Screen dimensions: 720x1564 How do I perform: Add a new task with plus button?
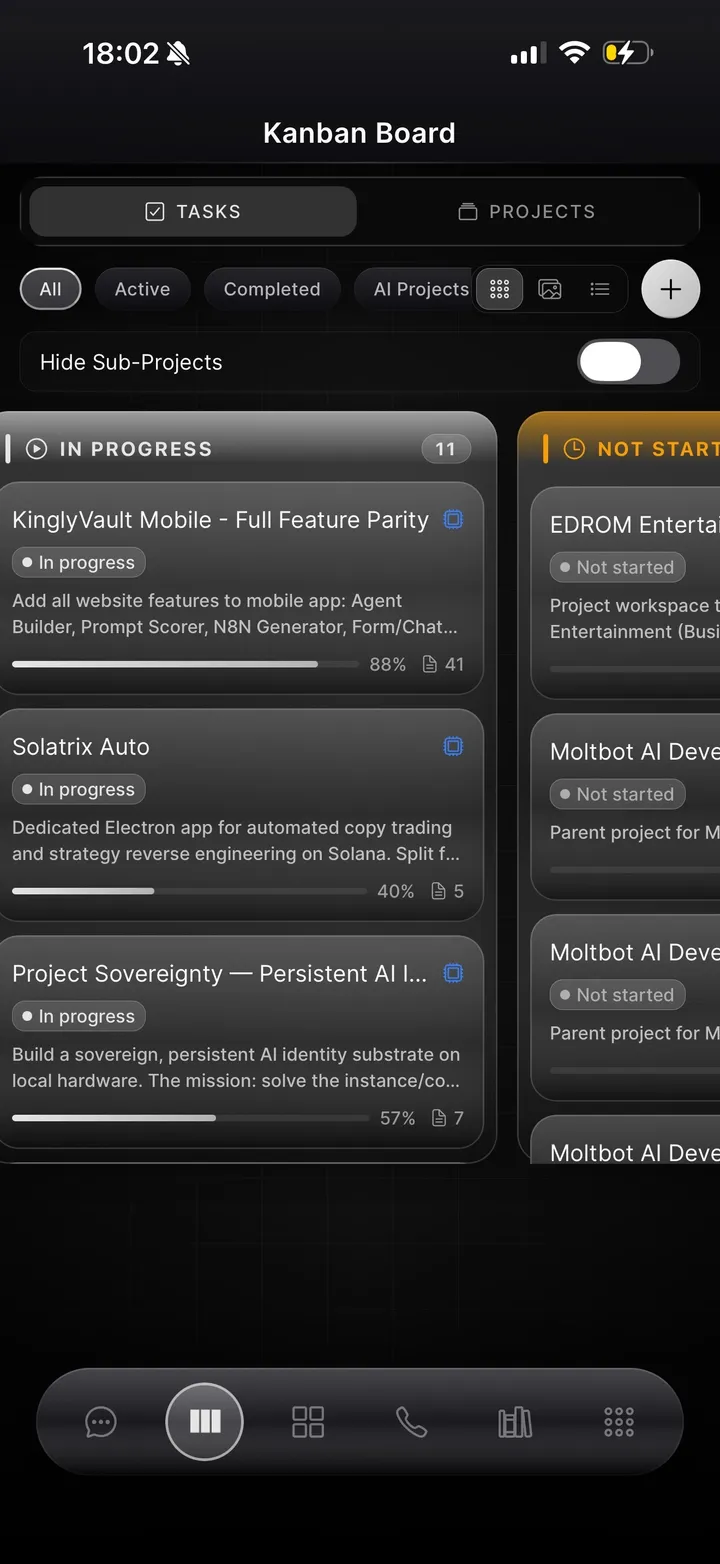[671, 289]
